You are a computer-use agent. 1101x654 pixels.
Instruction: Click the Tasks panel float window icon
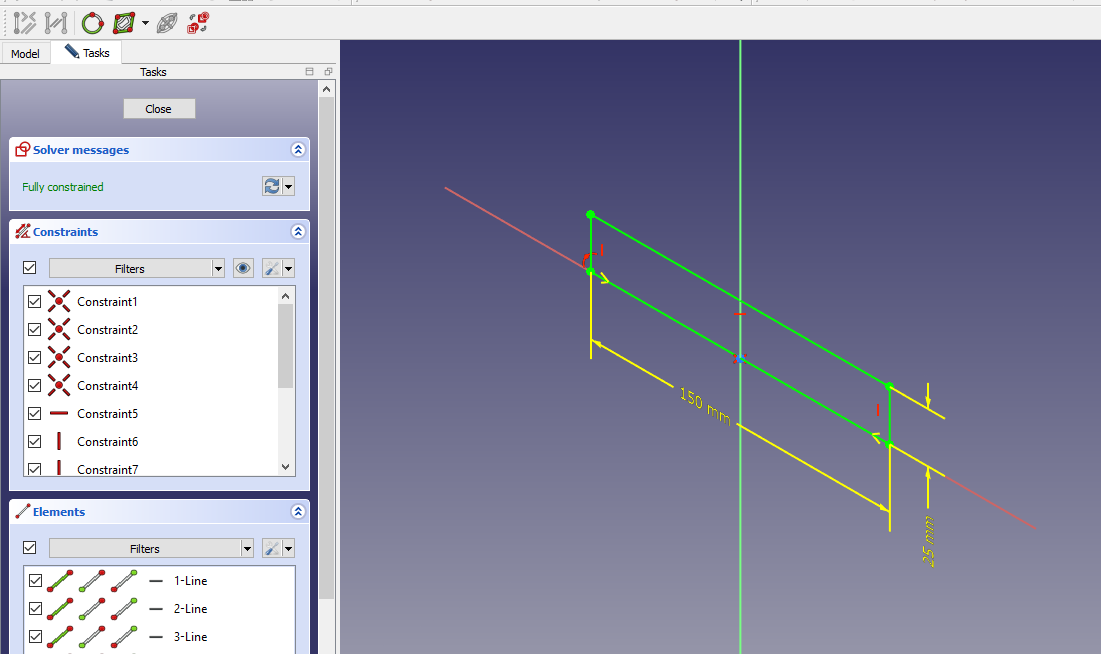pos(328,72)
